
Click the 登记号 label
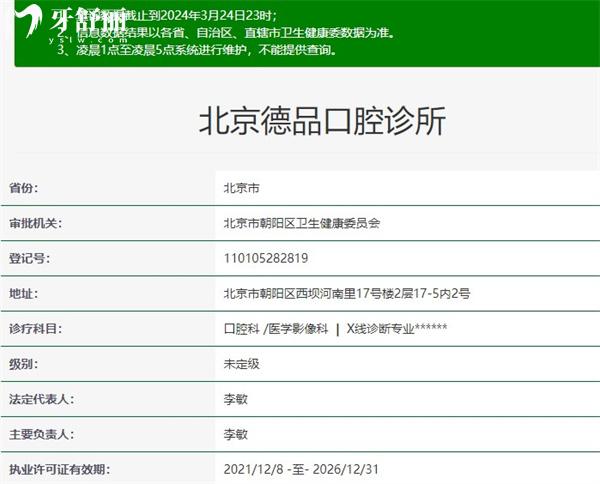point(29,258)
